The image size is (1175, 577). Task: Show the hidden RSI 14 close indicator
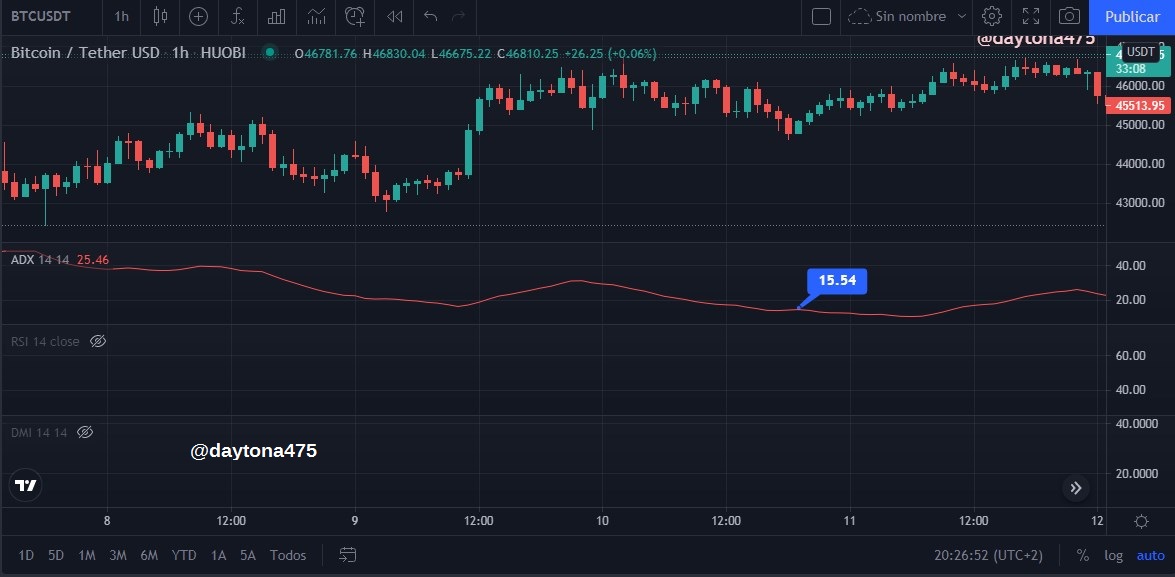pos(97,342)
